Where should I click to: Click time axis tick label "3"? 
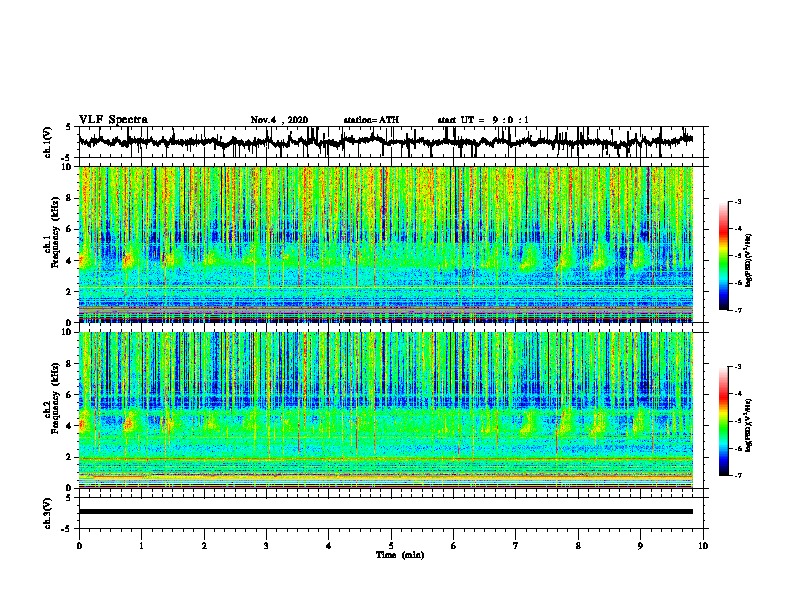click(x=266, y=546)
